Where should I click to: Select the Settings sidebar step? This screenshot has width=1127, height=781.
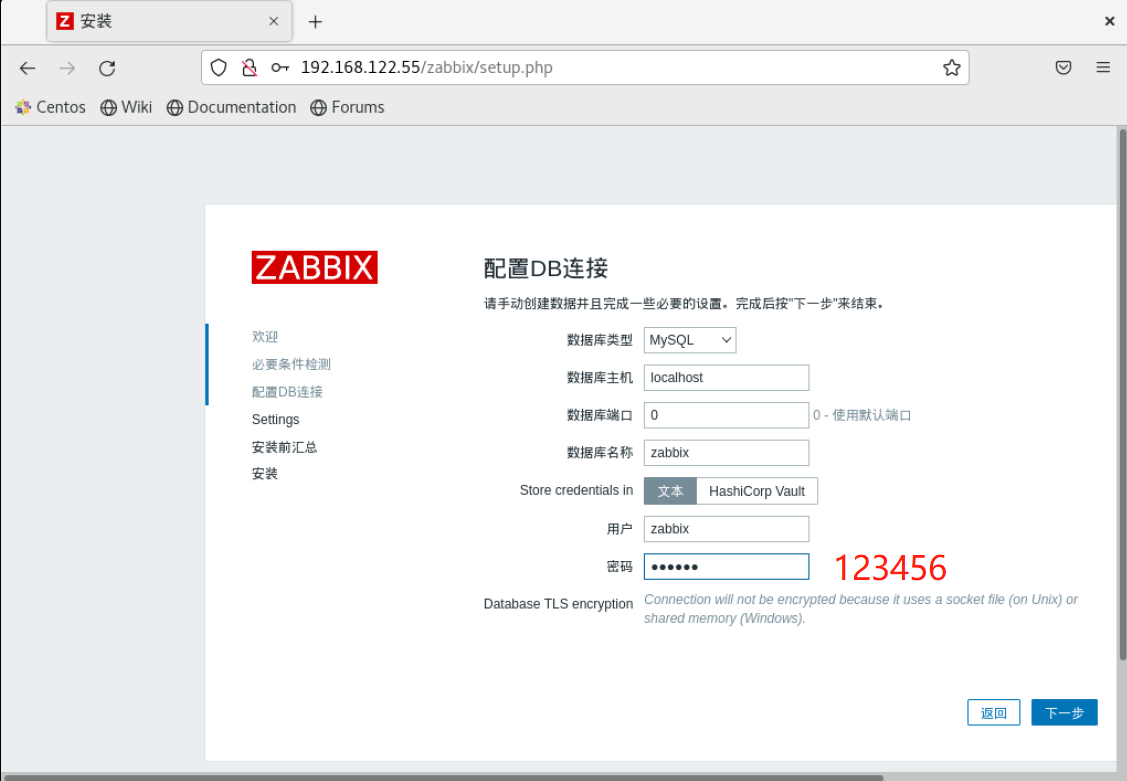point(275,420)
